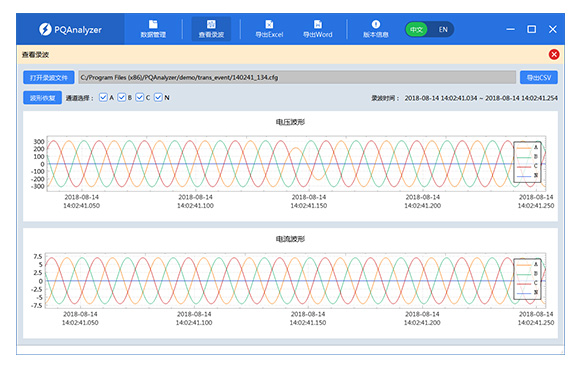Click the orange A legend swatch in voltage chart
Viewport: 580px width, 380px height.
[x=524, y=148]
